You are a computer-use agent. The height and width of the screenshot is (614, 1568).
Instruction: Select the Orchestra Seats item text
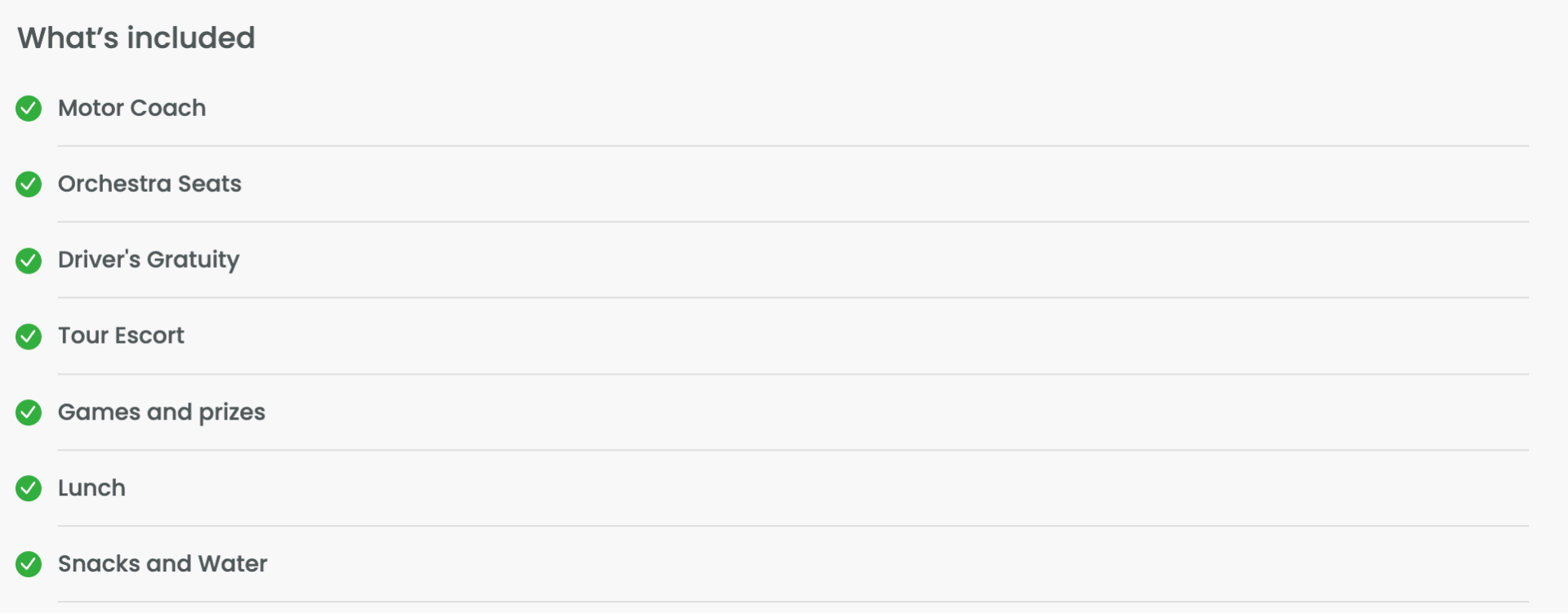pos(149,184)
